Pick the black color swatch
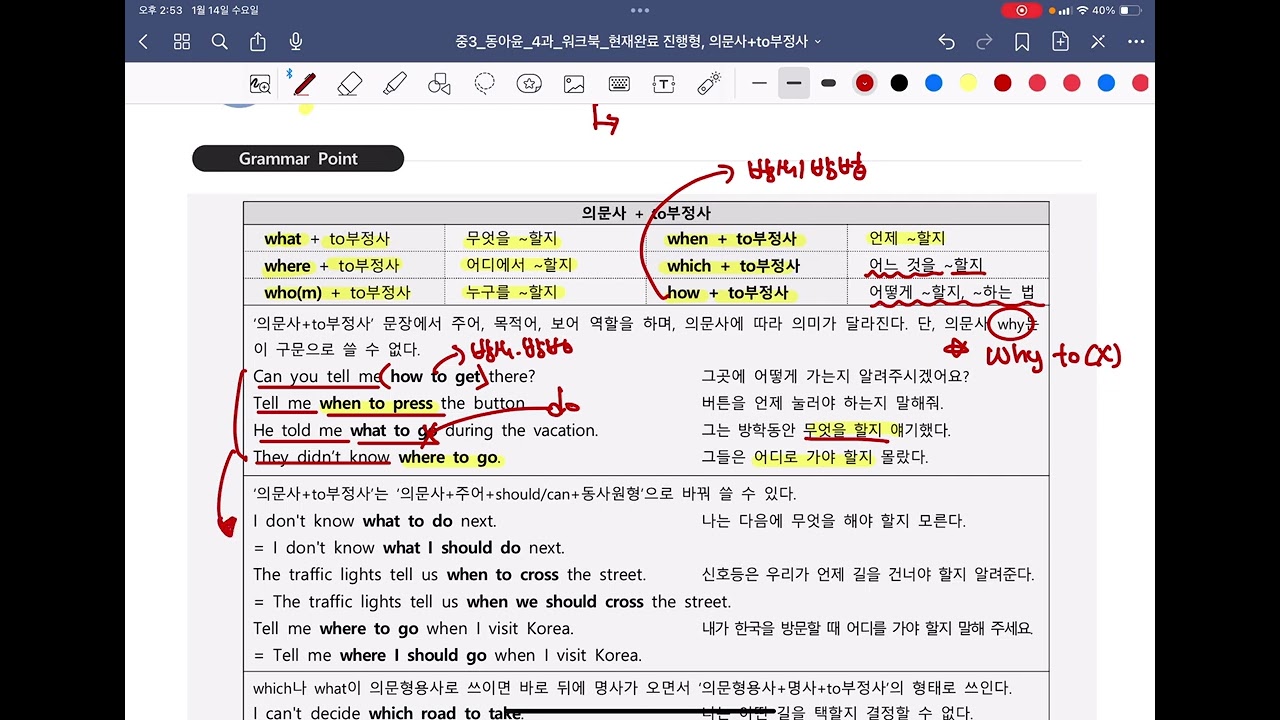The width and height of the screenshot is (1280, 720). [899, 83]
